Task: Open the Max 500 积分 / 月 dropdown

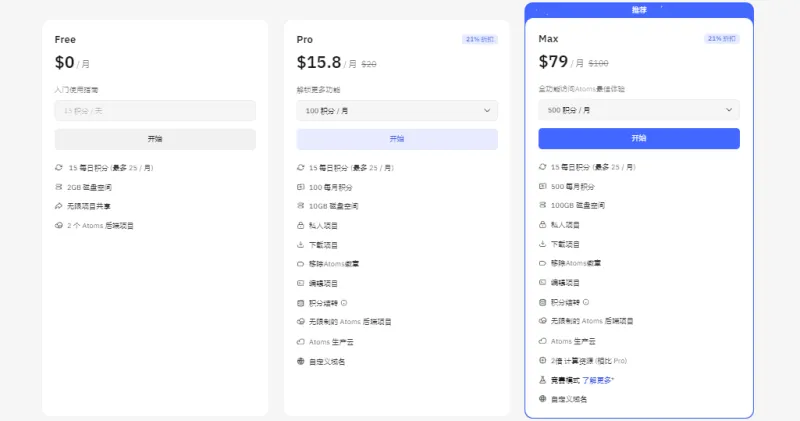Action: tap(639, 110)
